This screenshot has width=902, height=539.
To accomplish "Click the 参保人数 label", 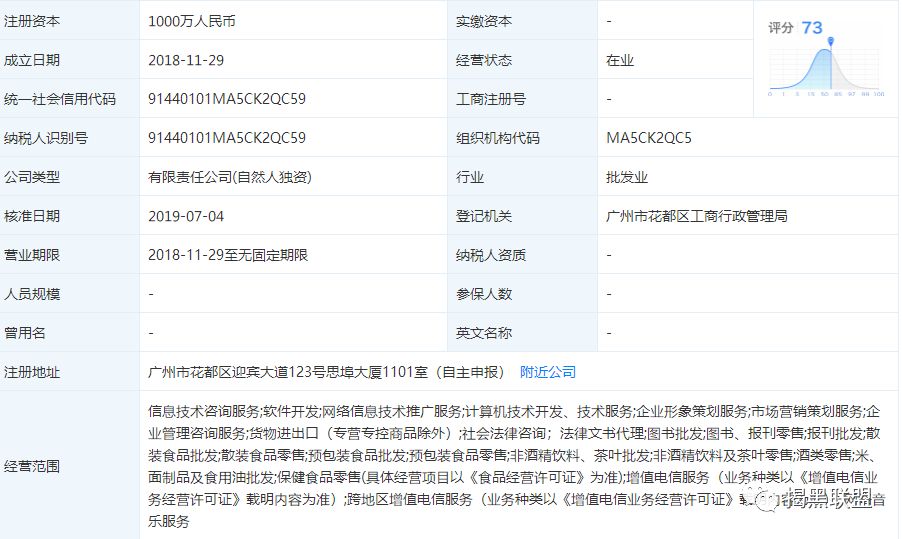I will pyautogui.click(x=484, y=294).
